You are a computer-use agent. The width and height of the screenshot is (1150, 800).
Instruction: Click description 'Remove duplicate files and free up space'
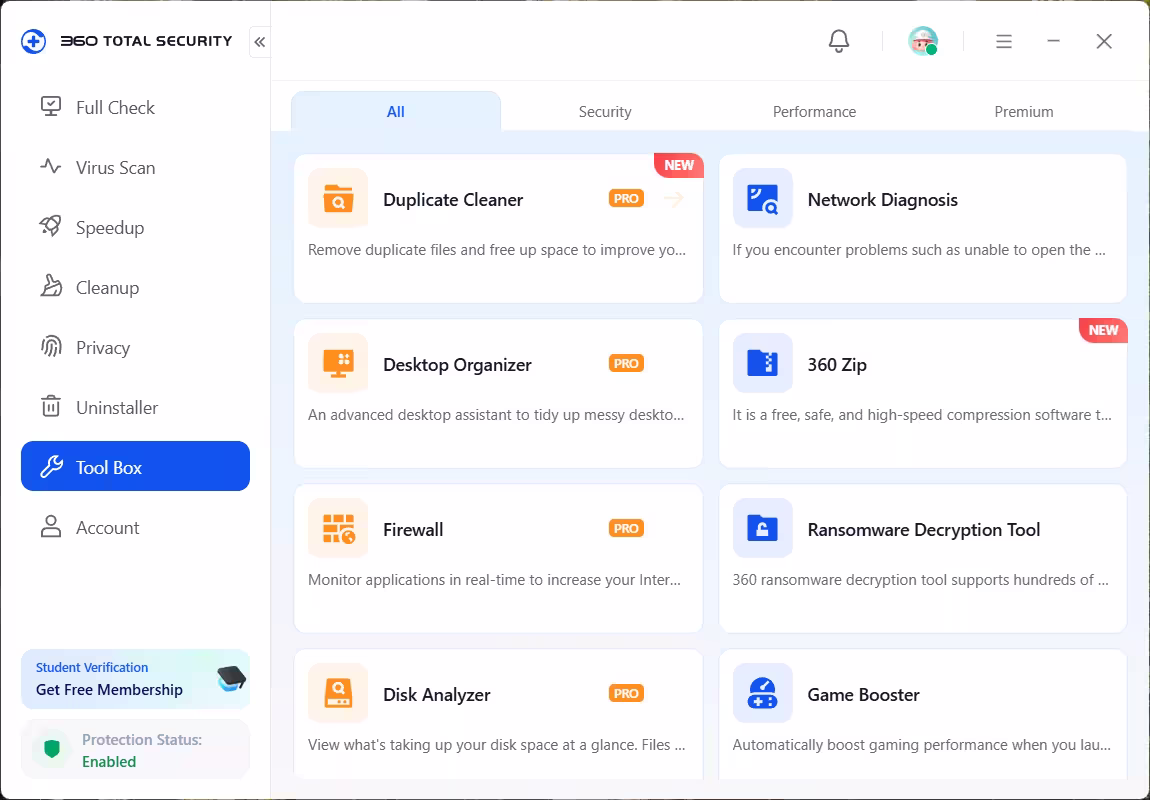pyautogui.click(x=497, y=250)
